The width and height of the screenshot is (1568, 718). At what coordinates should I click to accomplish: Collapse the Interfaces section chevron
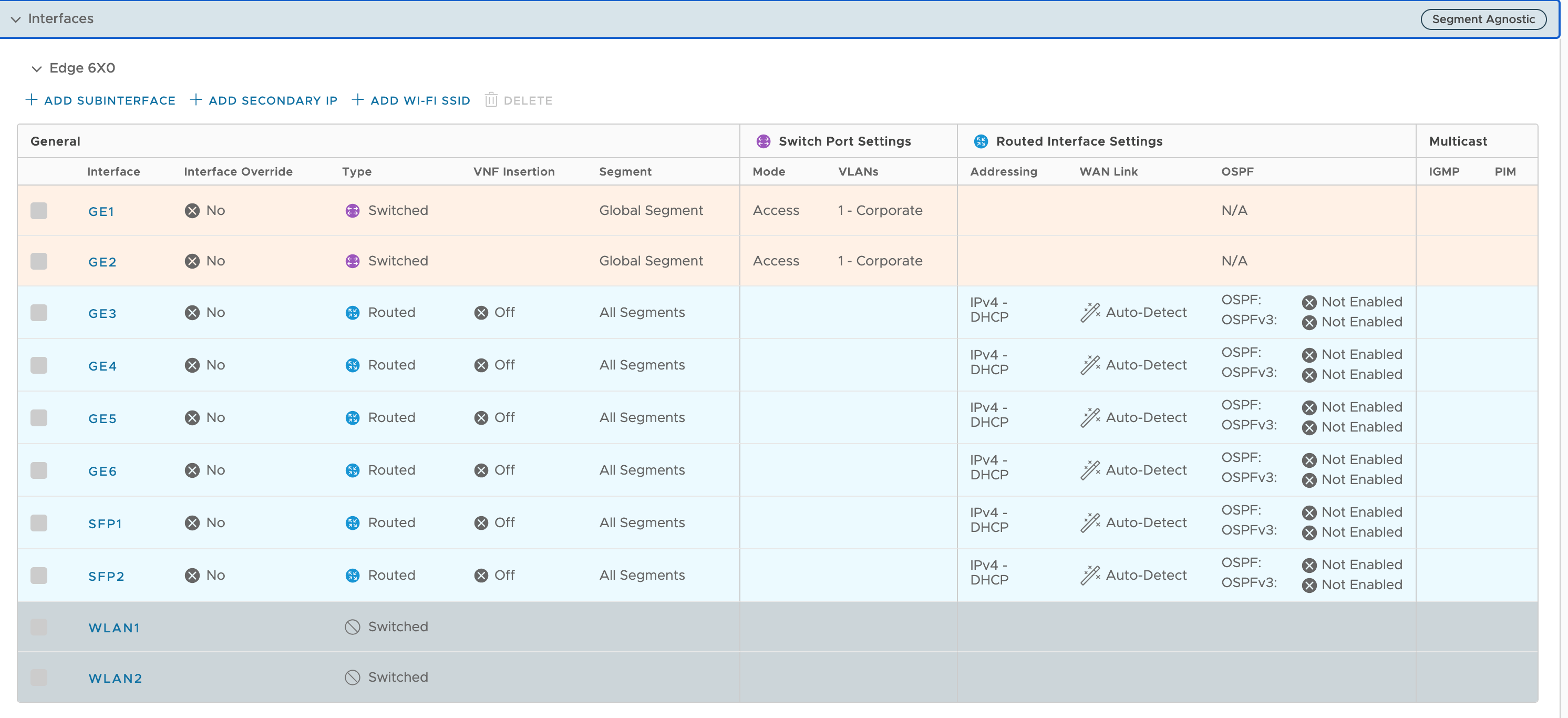16,19
